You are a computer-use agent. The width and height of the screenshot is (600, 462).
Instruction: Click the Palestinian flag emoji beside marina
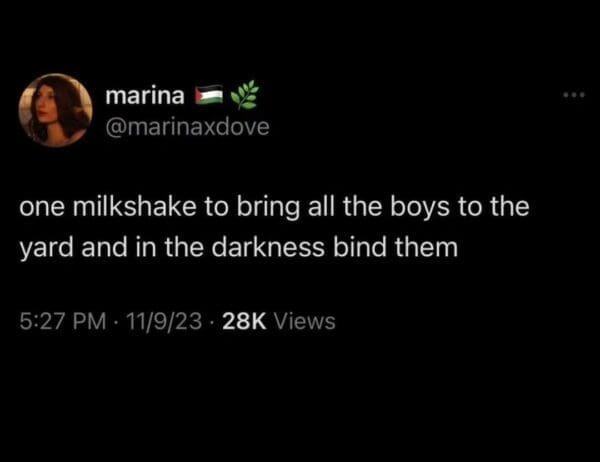209,95
